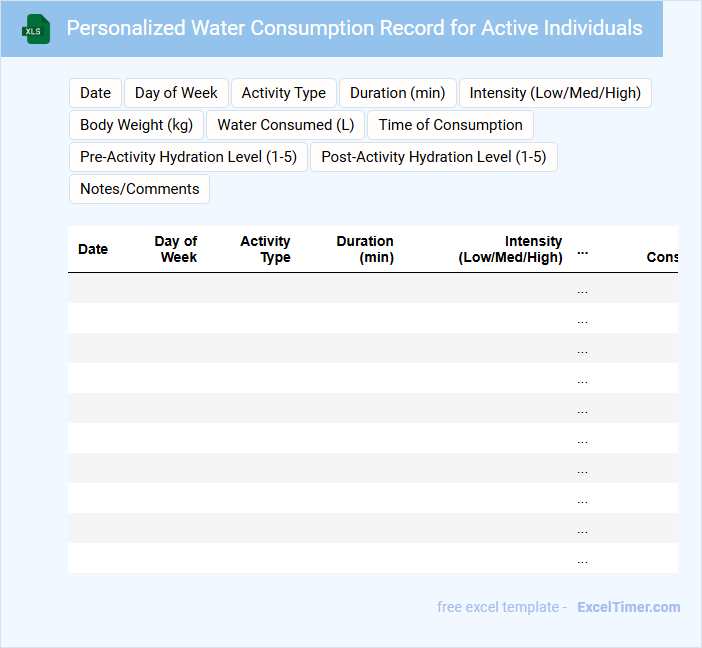Select the Notes/Comments tag
The image size is (702, 648).
tap(139, 189)
